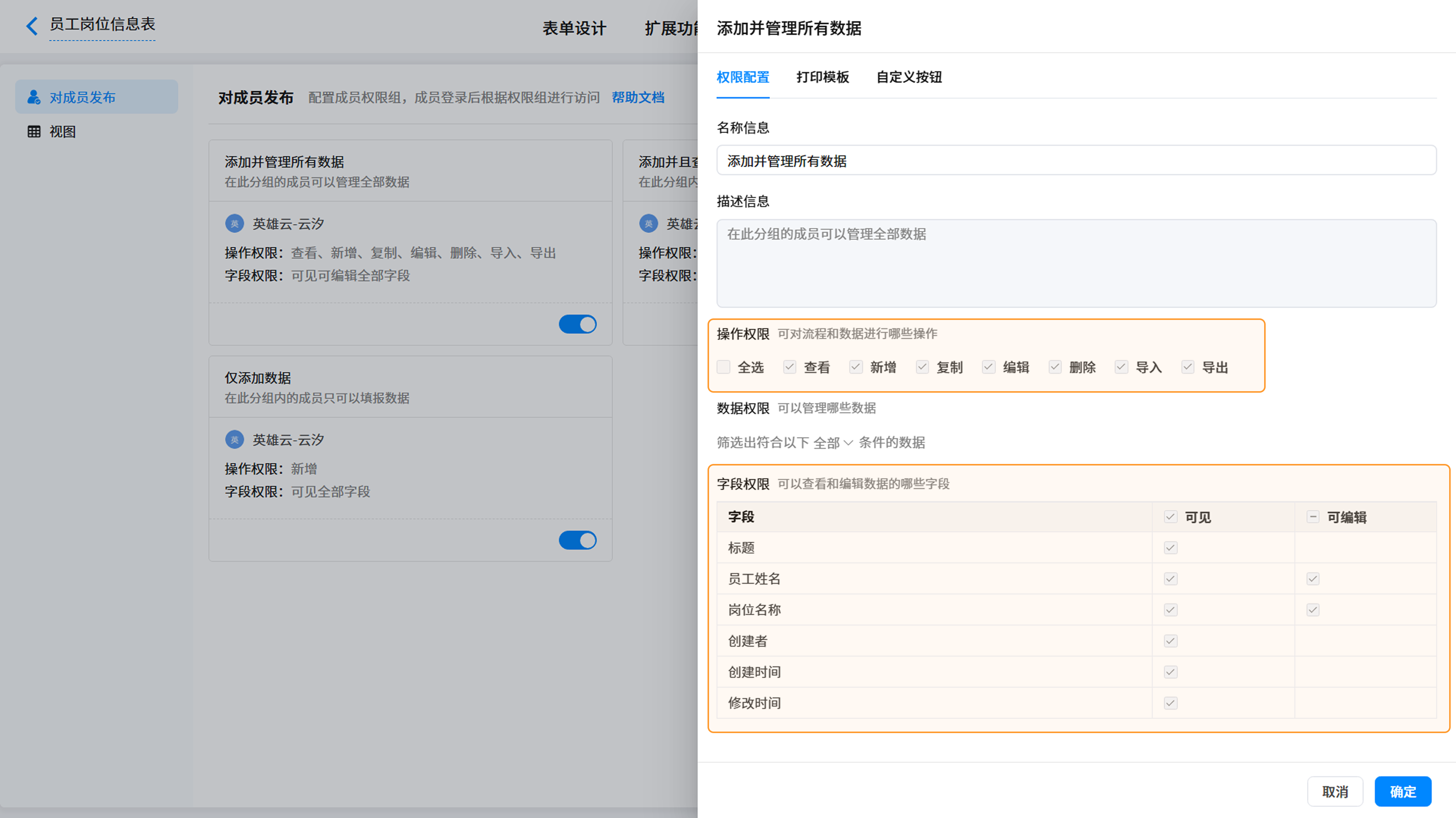Screen dimensions: 1456x818
Task: Click the back arrow beside 员工岗位信息表
Action: point(32,25)
